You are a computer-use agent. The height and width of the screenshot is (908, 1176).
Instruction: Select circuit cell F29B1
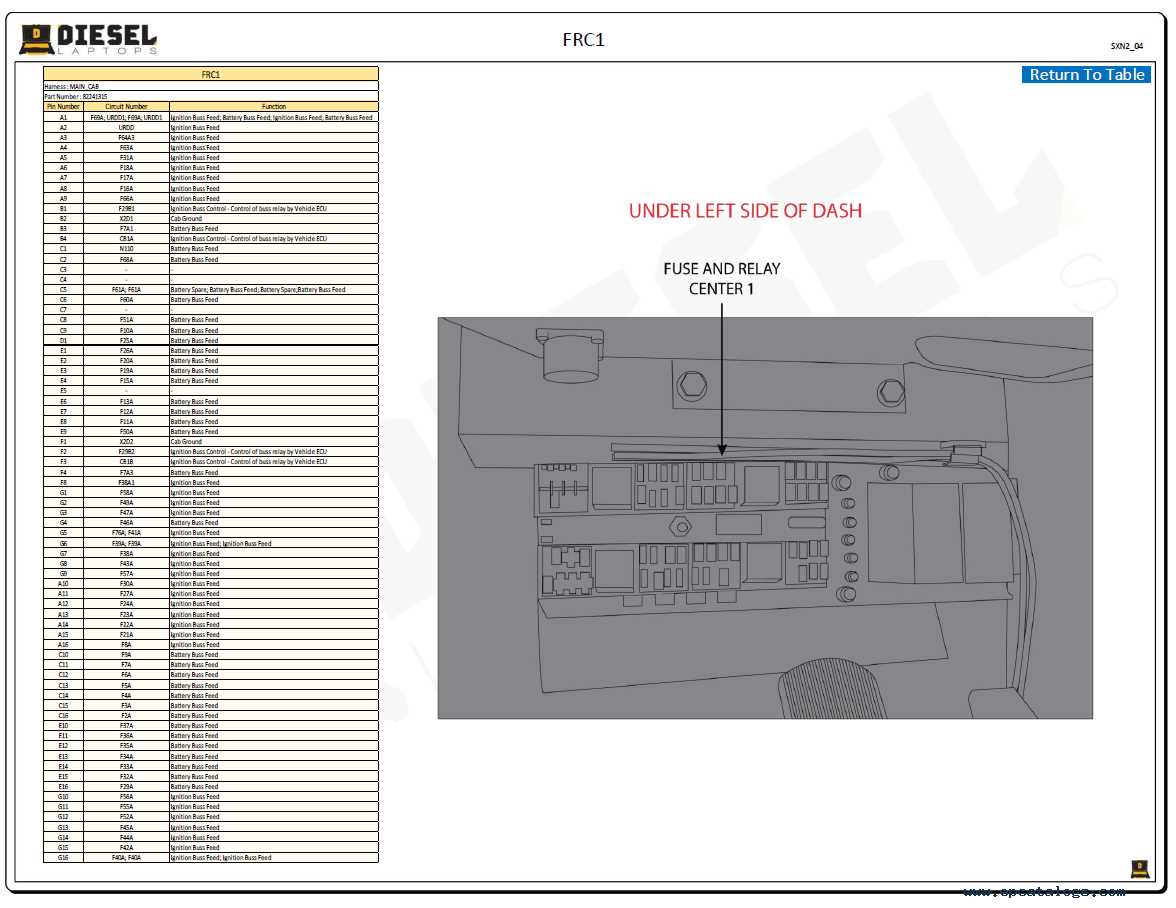[x=126, y=208]
